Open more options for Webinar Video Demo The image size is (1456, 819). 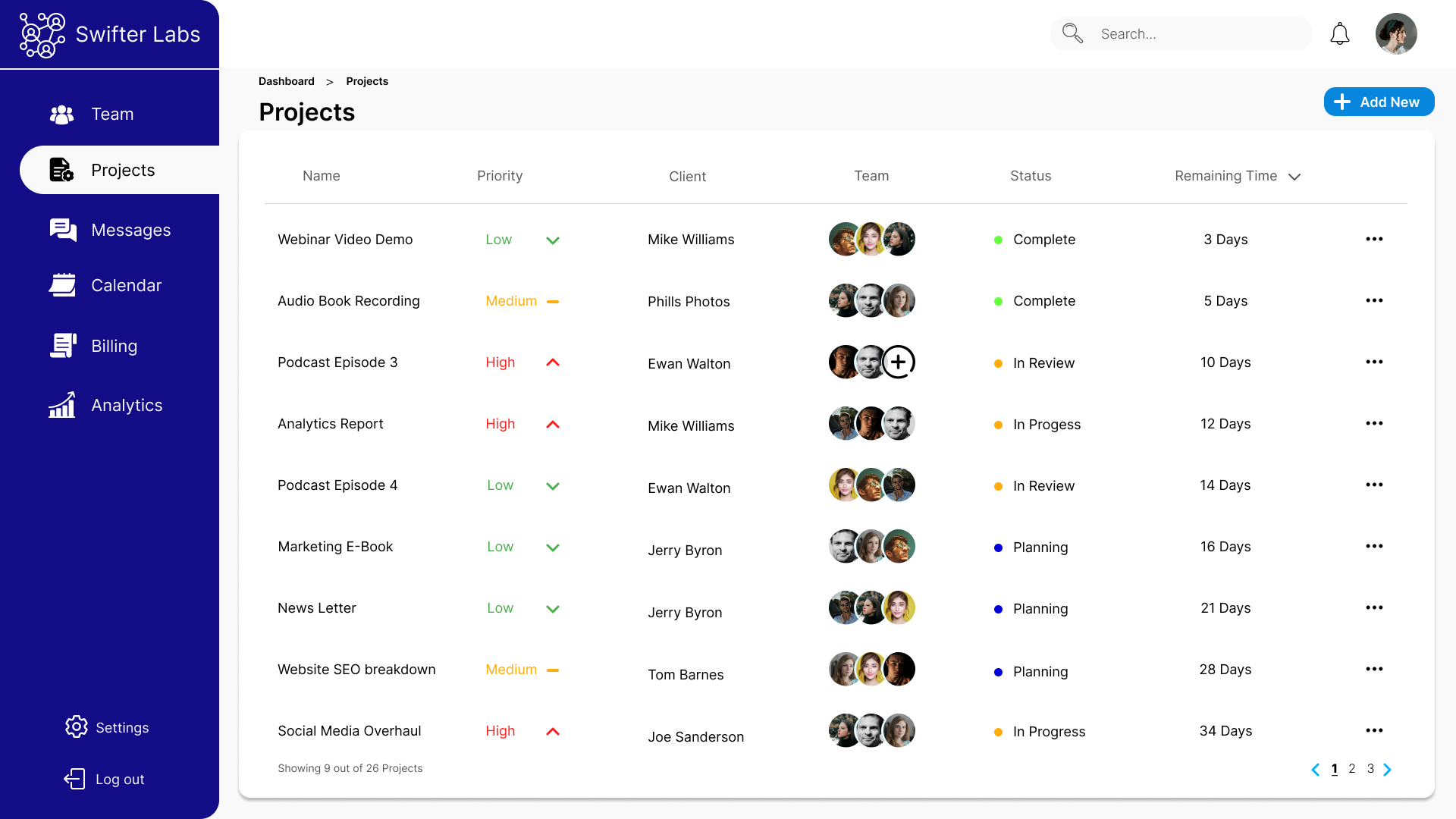coord(1374,240)
